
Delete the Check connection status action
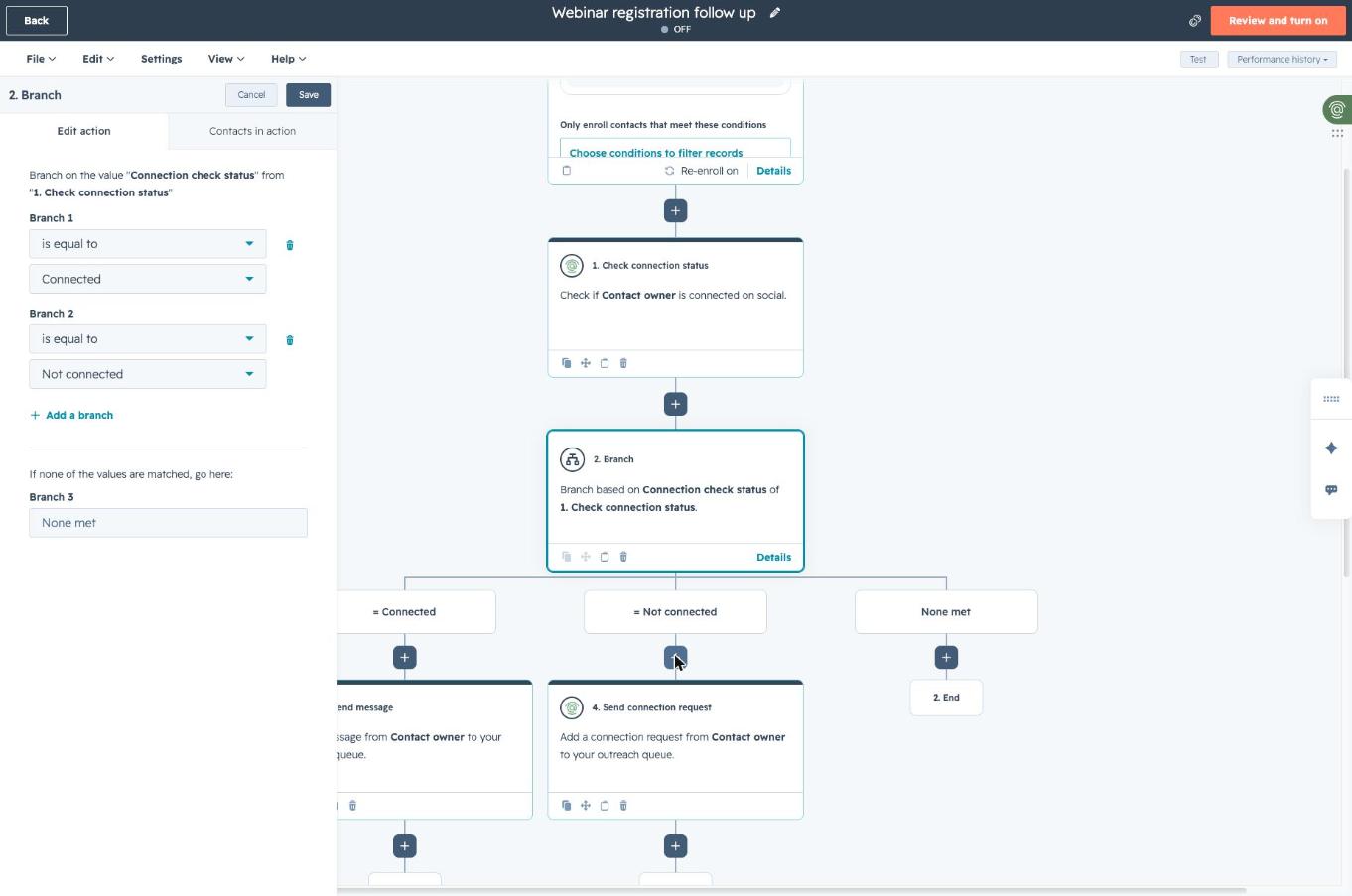coord(623,363)
